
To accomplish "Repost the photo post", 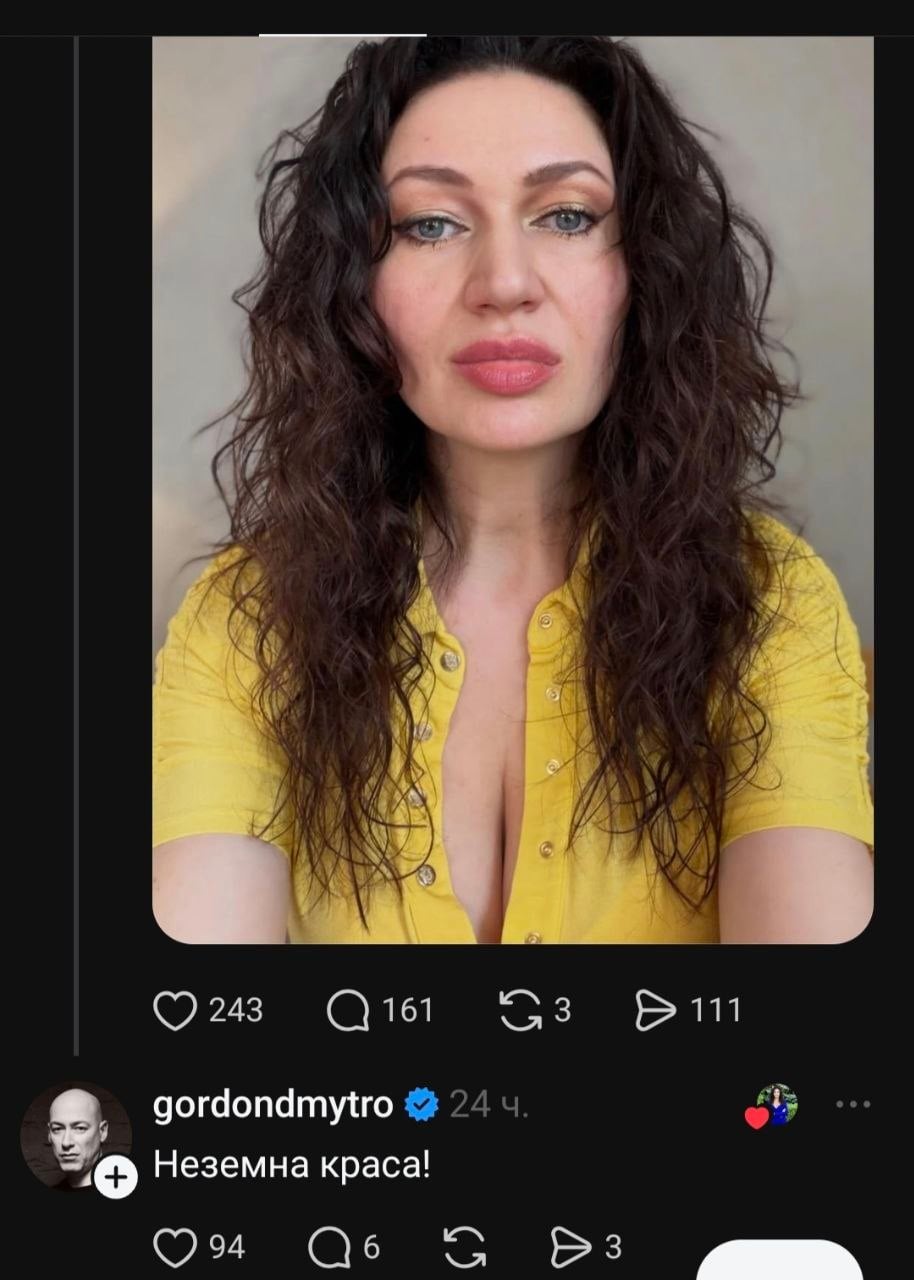I will (x=518, y=1010).
